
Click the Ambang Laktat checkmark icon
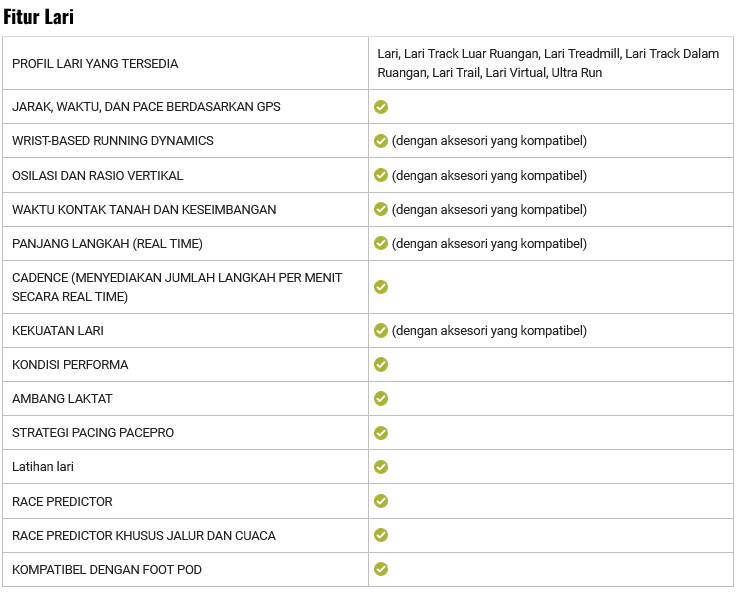[381, 398]
